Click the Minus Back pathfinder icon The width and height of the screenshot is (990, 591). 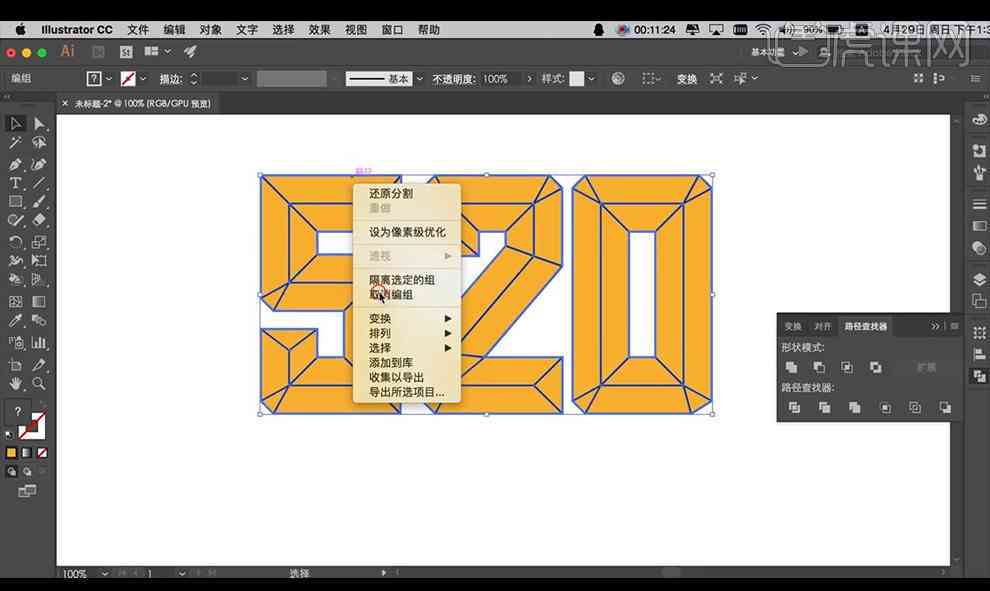pyautogui.click(x=945, y=408)
